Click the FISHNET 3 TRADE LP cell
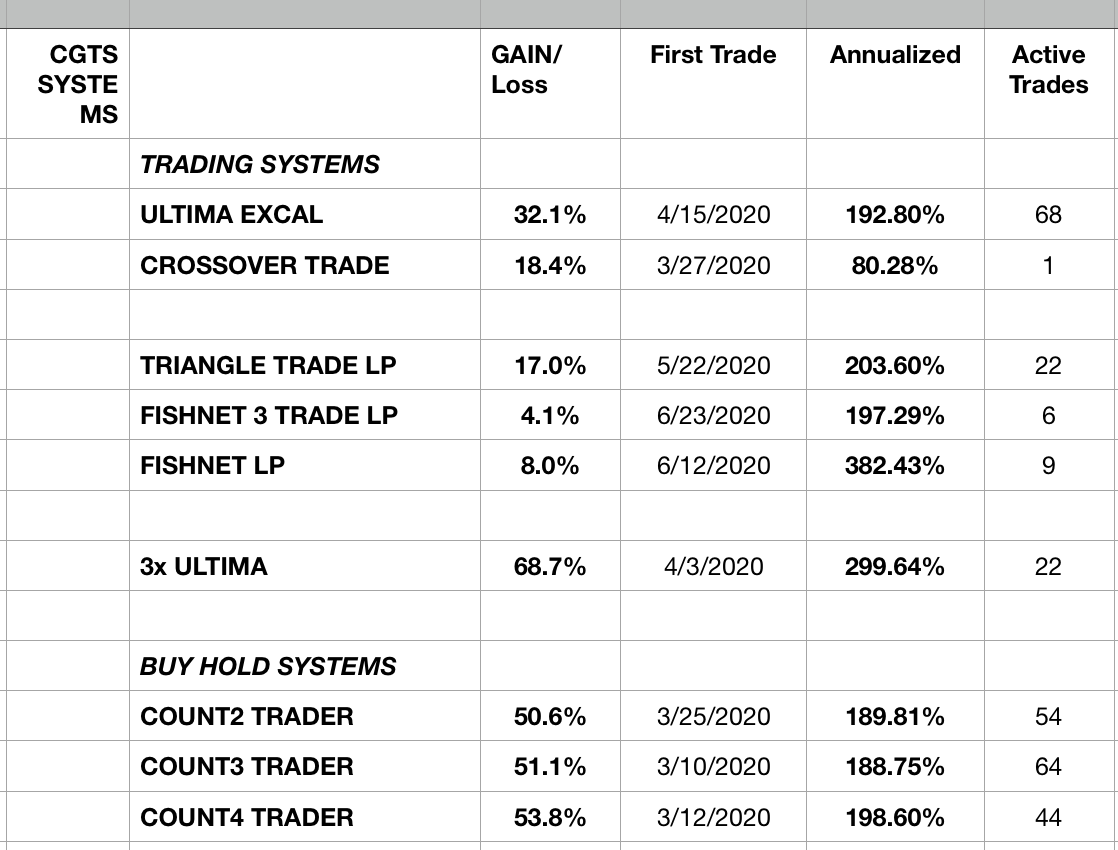Viewport: 1118px width, 850px height. pos(269,415)
